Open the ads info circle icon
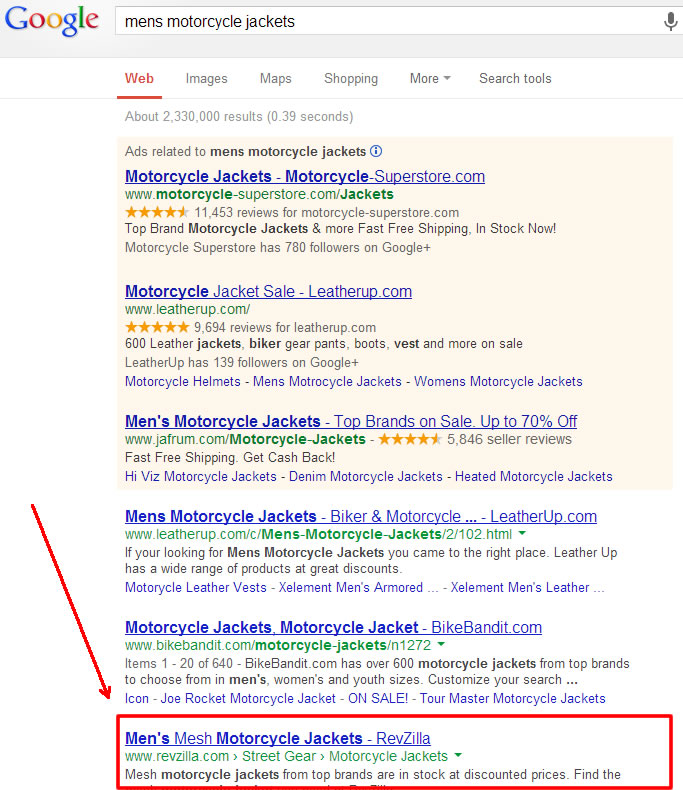The image size is (683, 790). pos(376,151)
